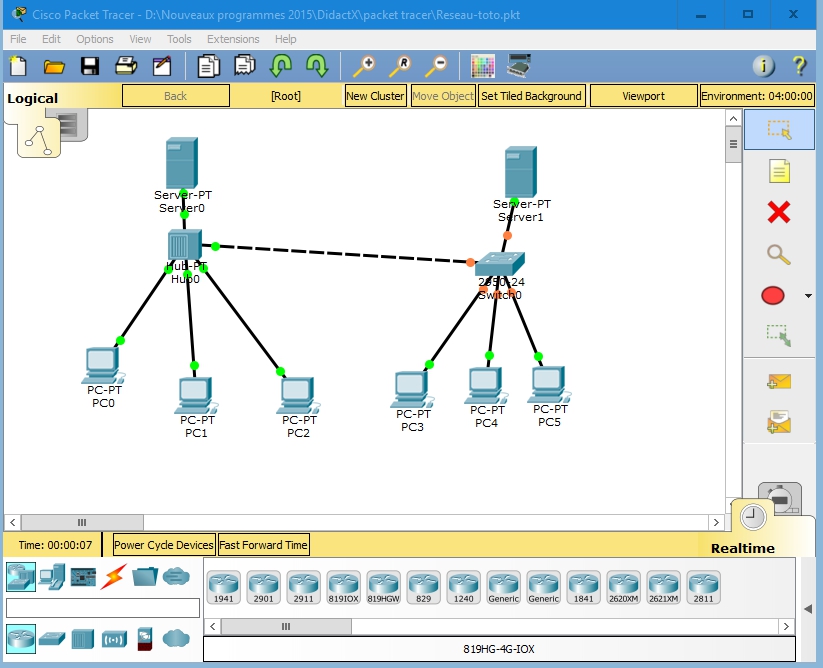
Task: Reset zoom with the R magnifier
Action: [x=400, y=67]
